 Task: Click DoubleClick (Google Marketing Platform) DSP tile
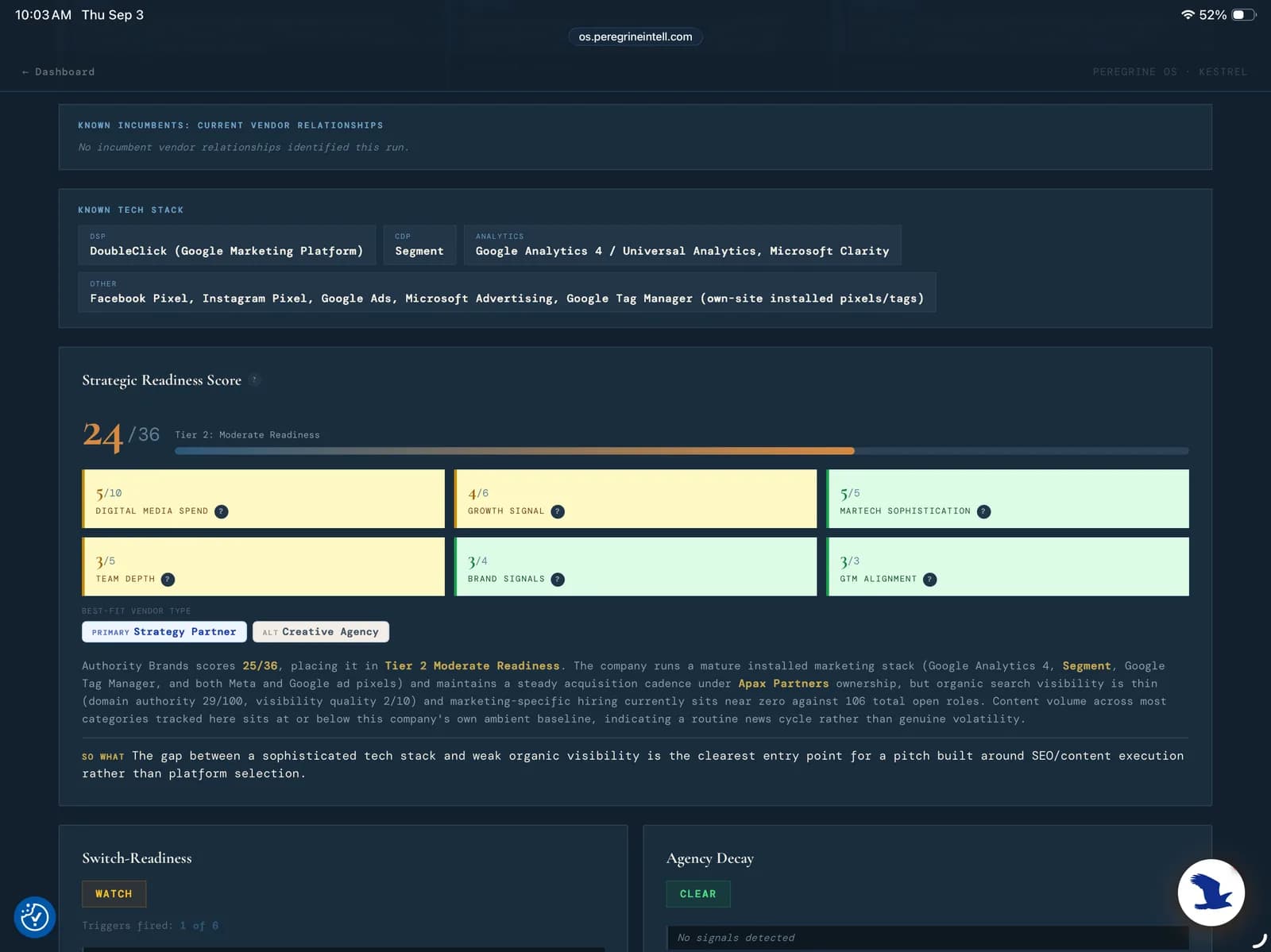click(x=226, y=245)
